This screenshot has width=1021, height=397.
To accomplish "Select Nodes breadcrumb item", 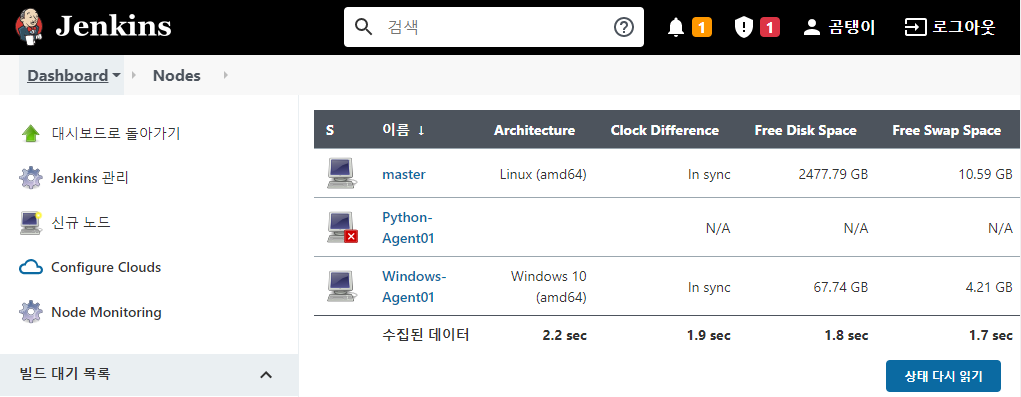I will (176, 75).
